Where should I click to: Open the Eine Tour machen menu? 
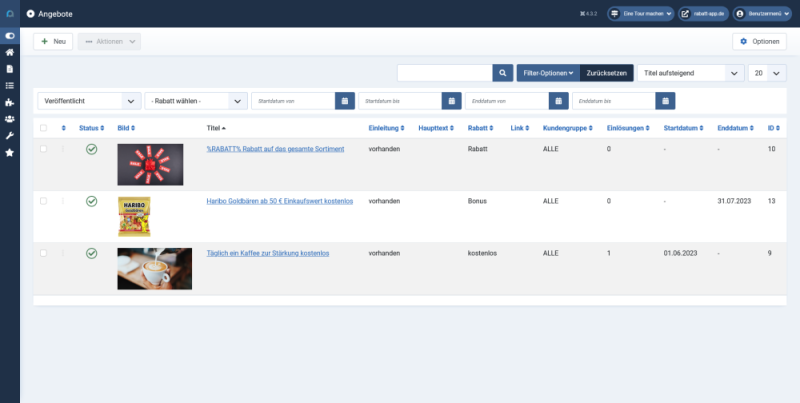pos(640,14)
